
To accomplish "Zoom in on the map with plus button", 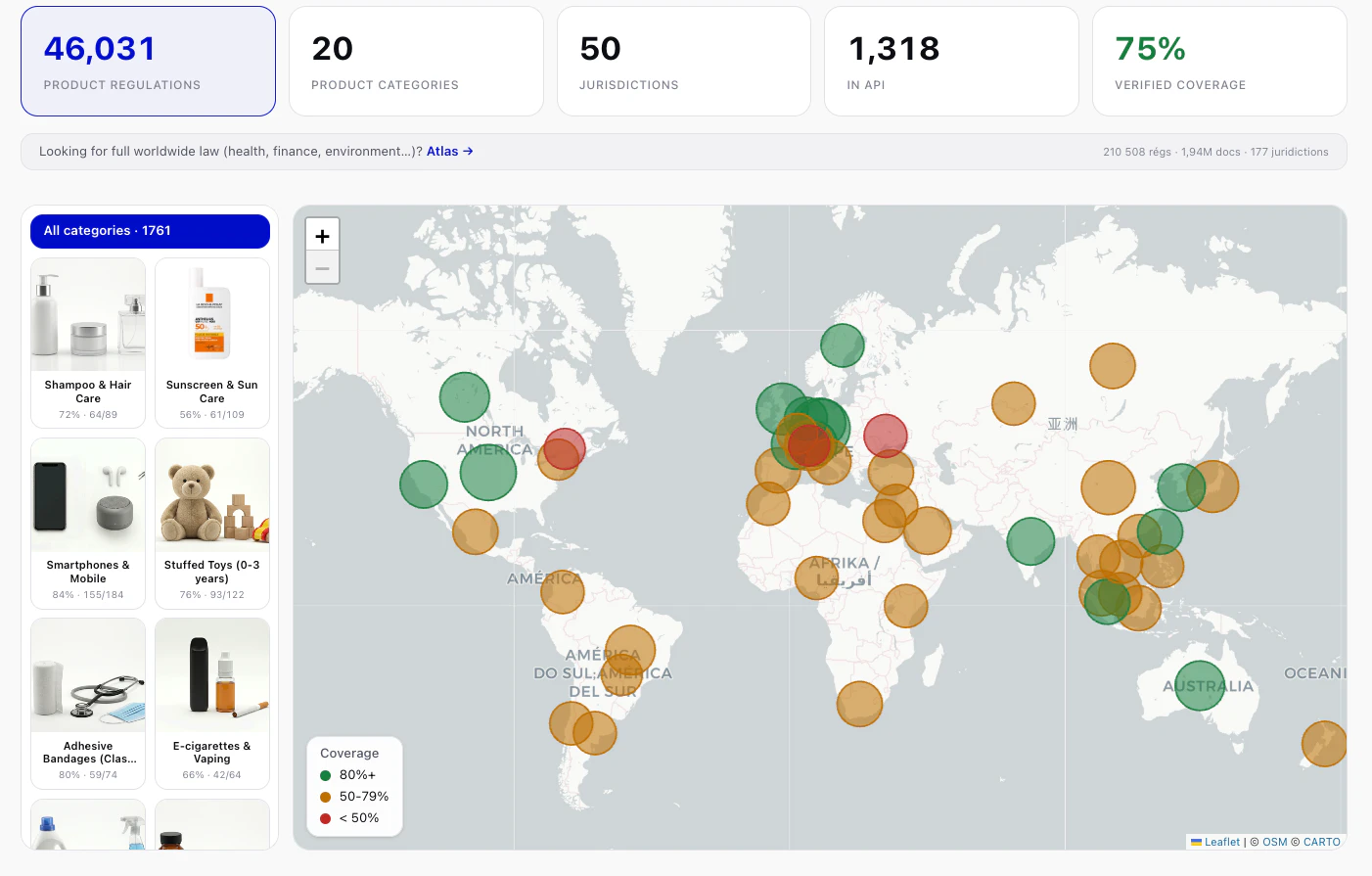I will tap(322, 235).
